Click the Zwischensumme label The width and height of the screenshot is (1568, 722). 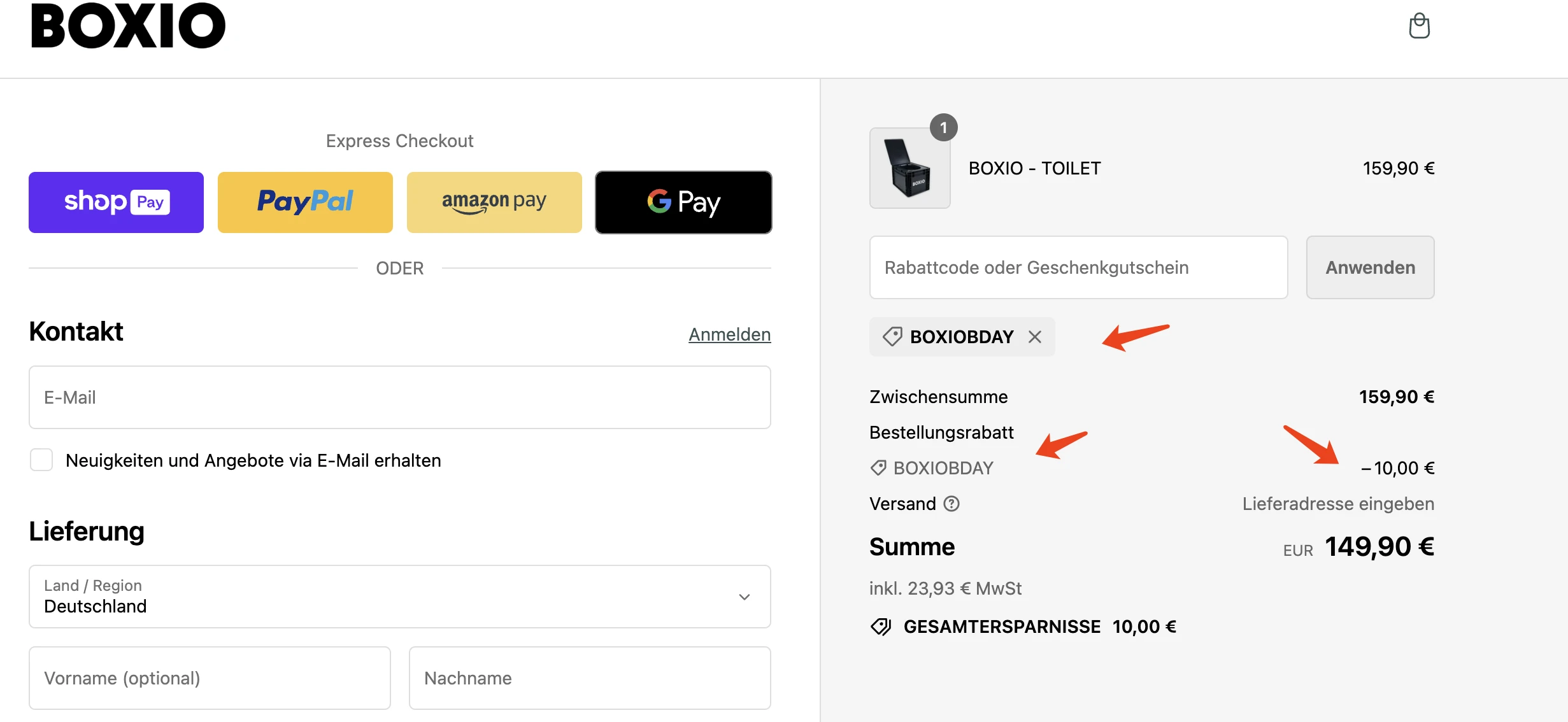[x=939, y=397]
